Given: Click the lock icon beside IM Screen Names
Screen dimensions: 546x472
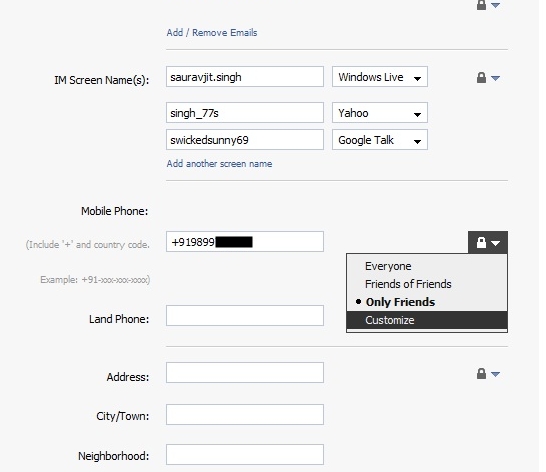Looking at the screenshot, I should click(481, 77).
